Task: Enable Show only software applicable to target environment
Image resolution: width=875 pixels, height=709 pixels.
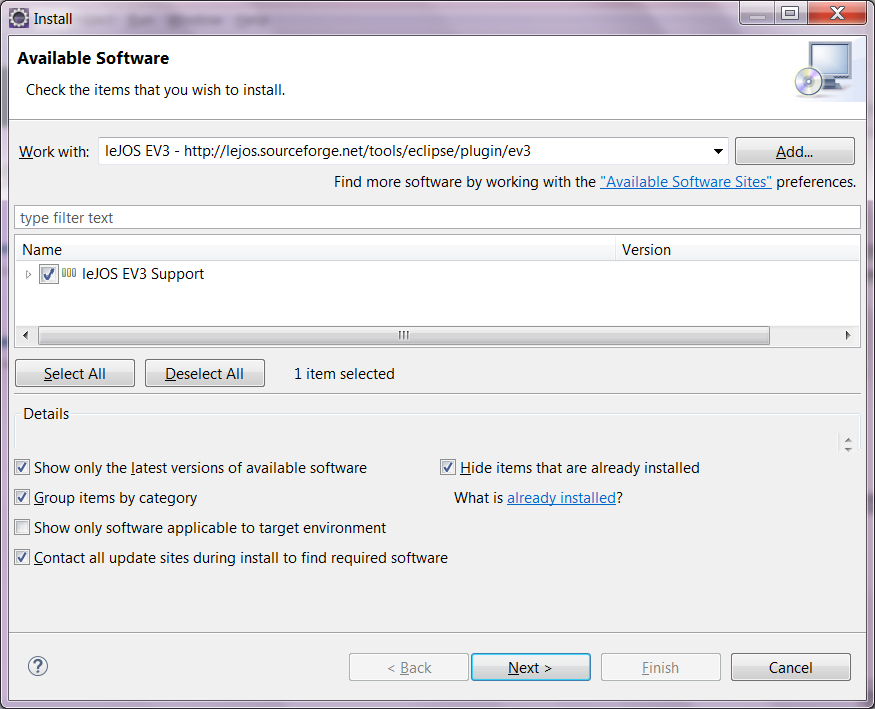Action: pos(22,528)
